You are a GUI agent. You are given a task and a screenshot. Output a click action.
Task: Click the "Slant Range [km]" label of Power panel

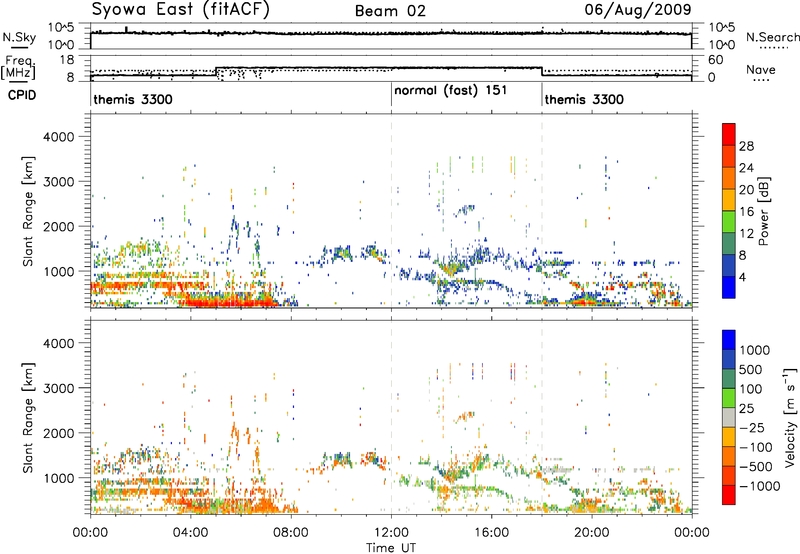[x=29, y=211]
